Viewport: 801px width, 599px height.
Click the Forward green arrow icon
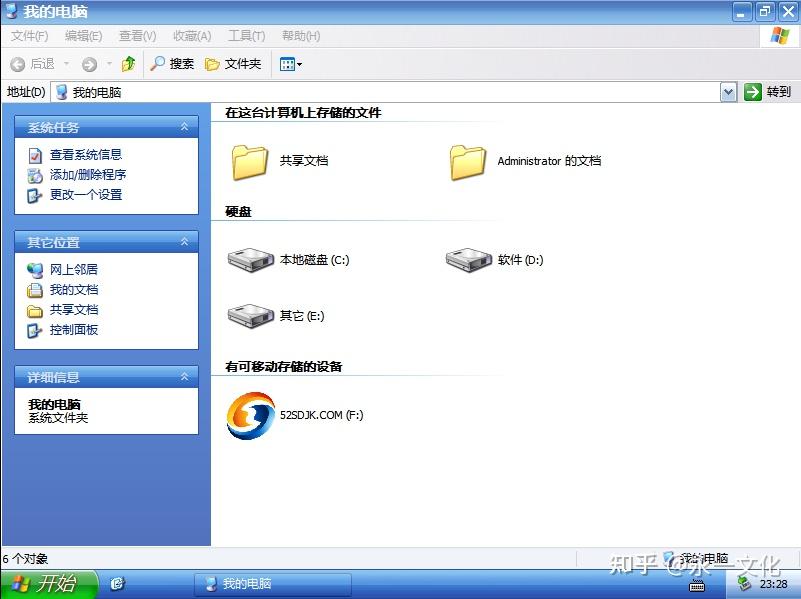89,64
